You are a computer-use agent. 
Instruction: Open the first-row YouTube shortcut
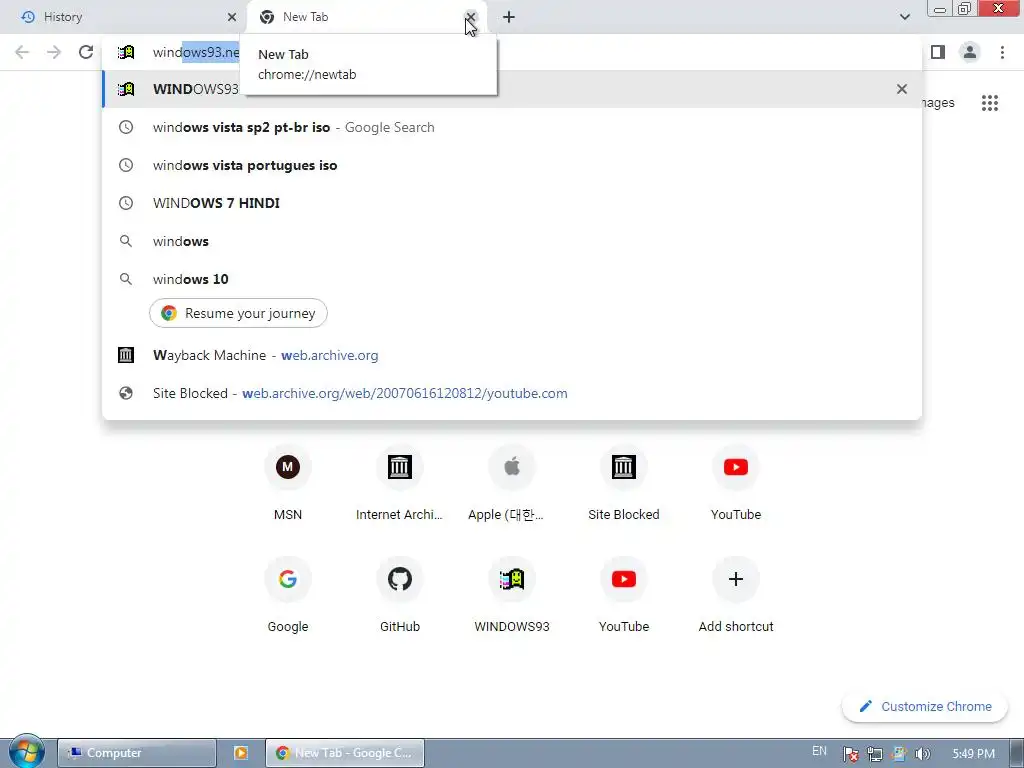(x=736, y=483)
